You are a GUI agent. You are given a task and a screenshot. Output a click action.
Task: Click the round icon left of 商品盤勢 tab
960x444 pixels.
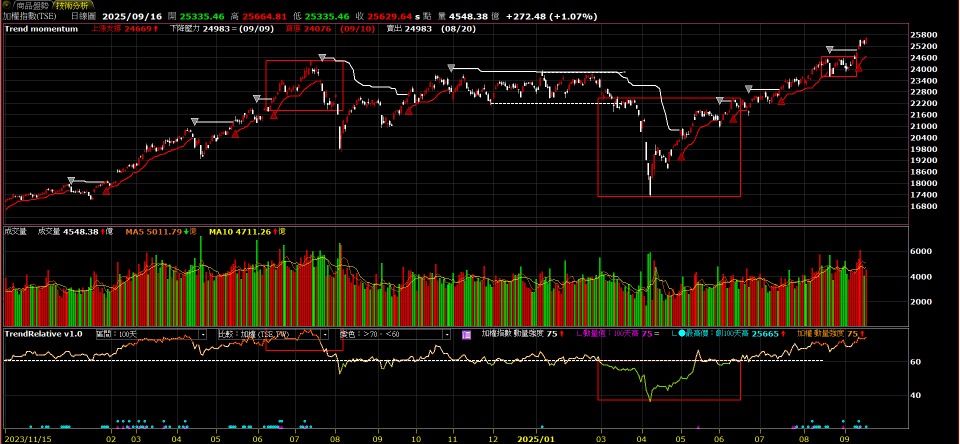(7, 6)
